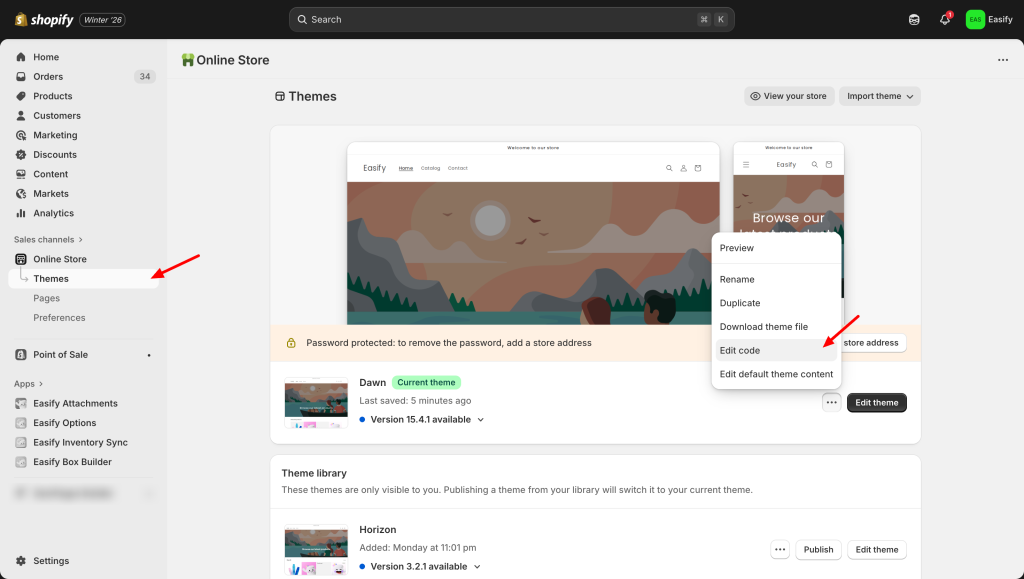Click the notifications bell icon
The image size is (1024, 579).
pos(944,20)
